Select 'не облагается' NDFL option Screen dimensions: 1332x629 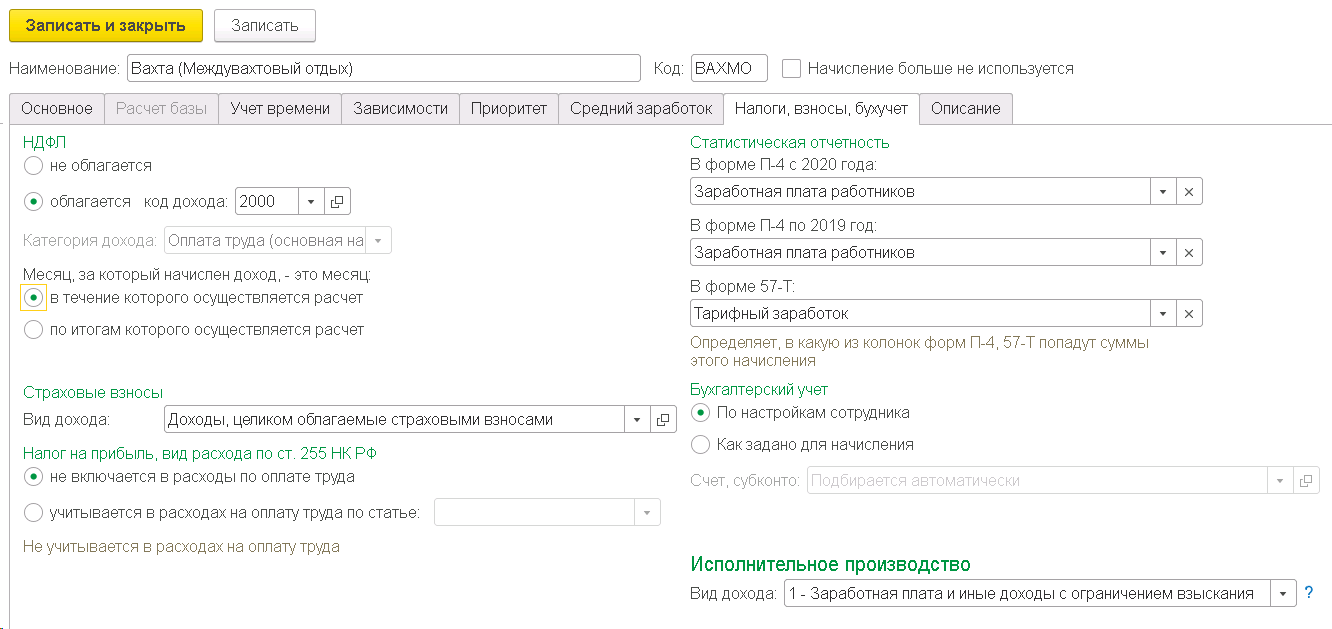point(33,166)
